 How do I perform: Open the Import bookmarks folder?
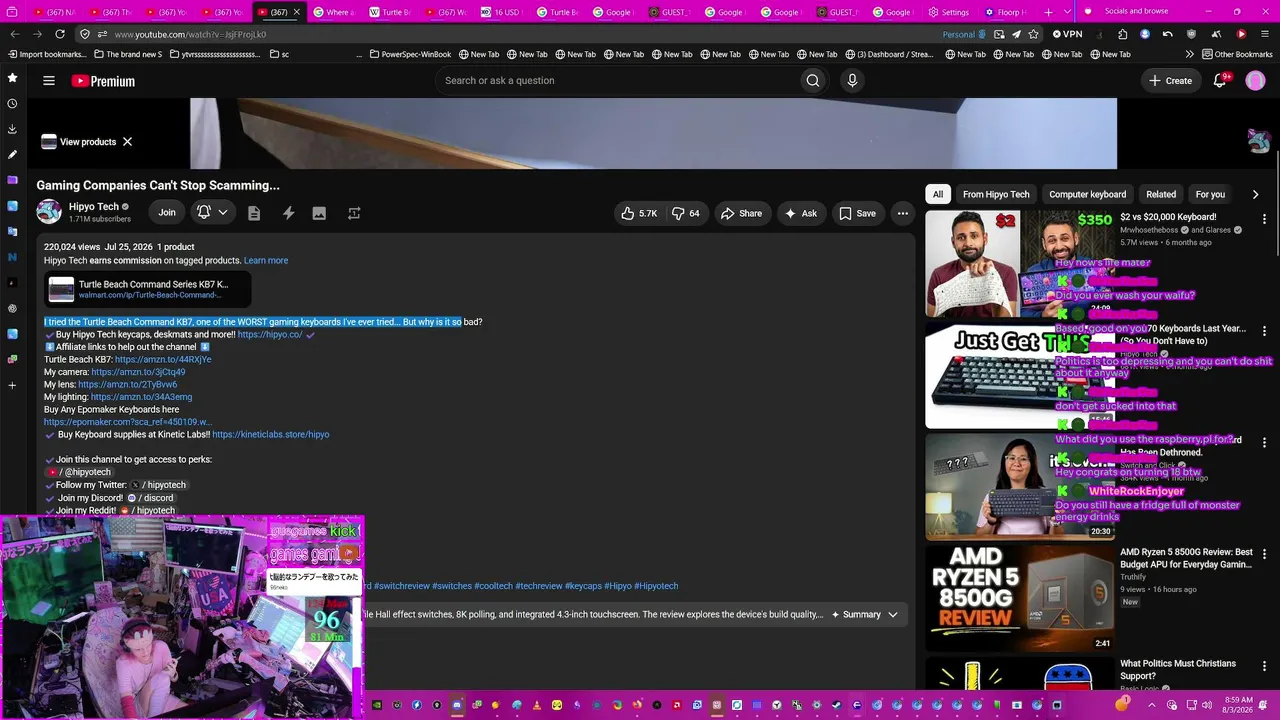(46, 54)
